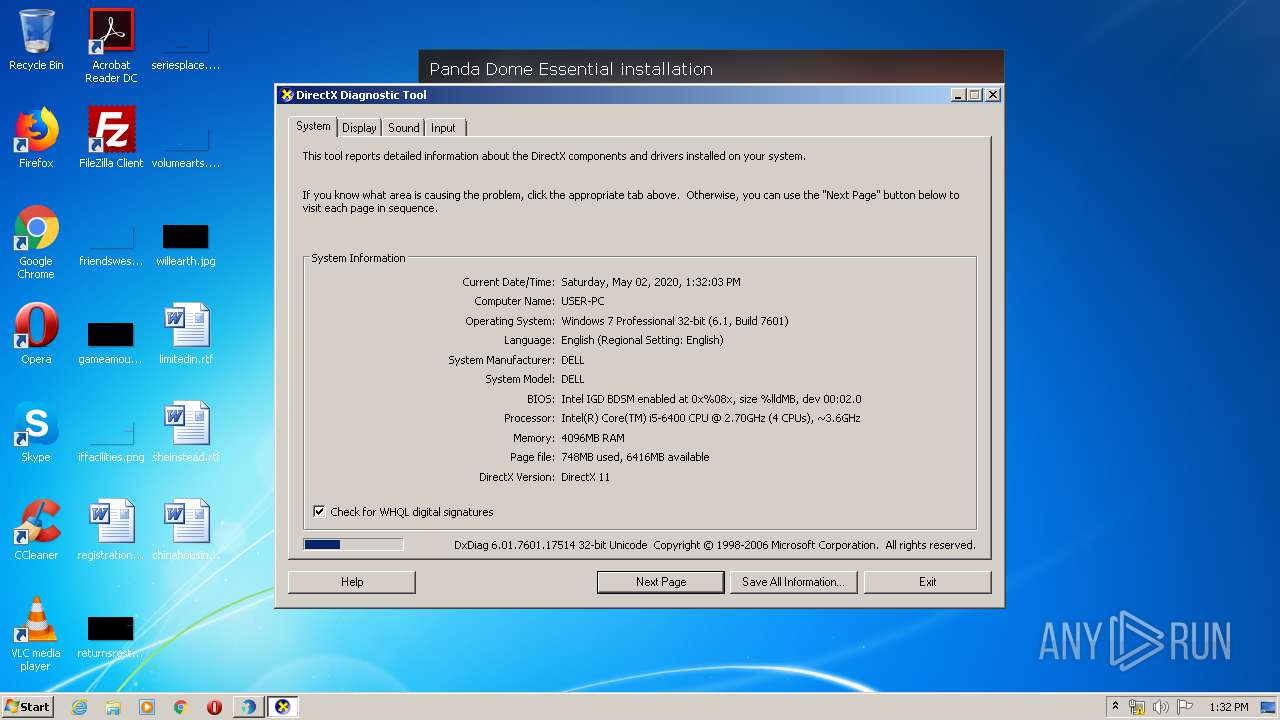Viewport: 1280px width, 720px height.
Task: Click Chrome icon in taskbar
Action: click(181, 707)
